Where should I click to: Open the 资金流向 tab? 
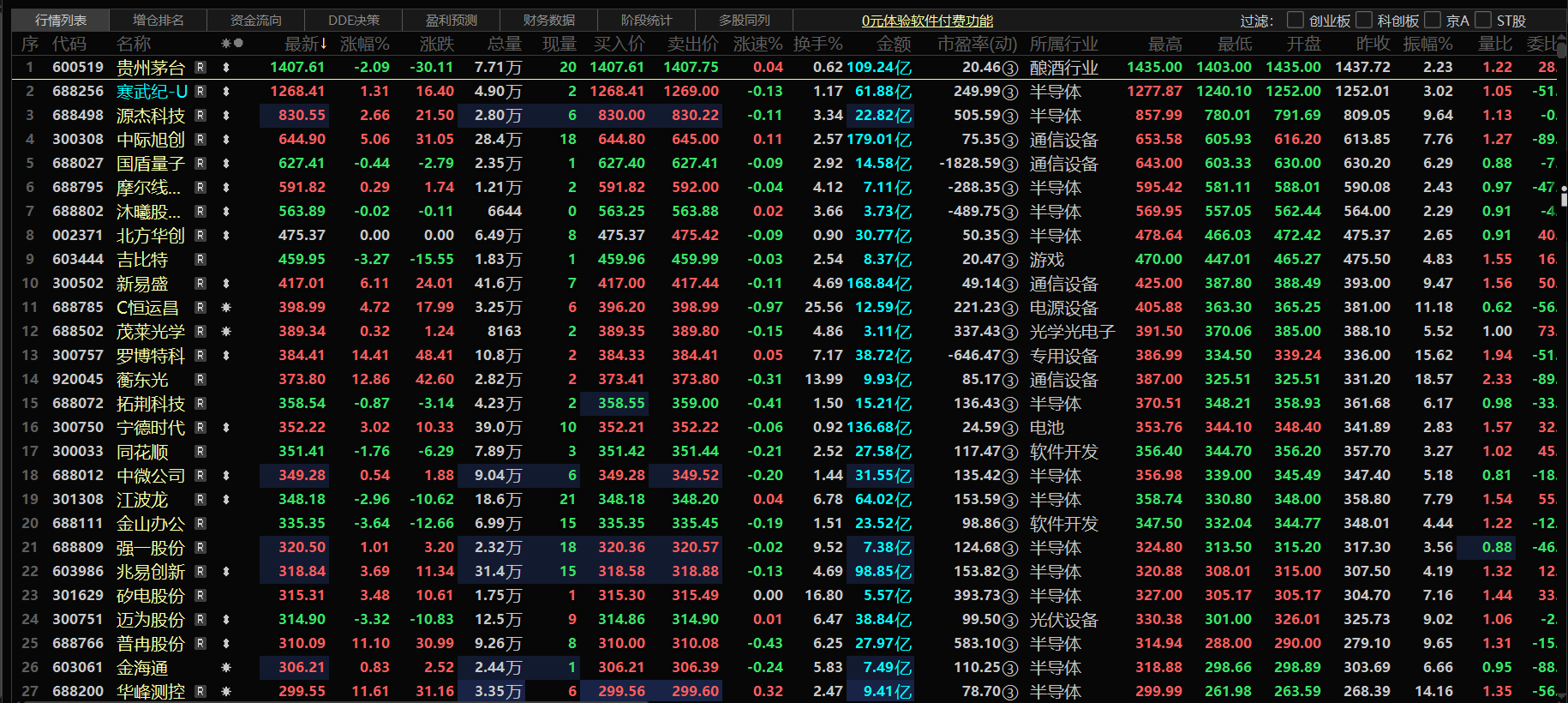(x=256, y=20)
